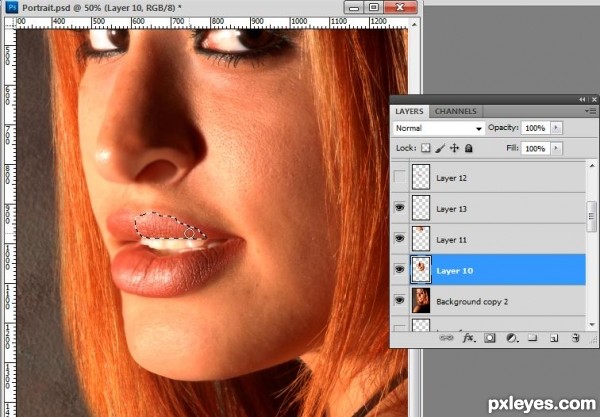The width and height of the screenshot is (600, 417).
Task: Lock position move icon
Action: 454,148
